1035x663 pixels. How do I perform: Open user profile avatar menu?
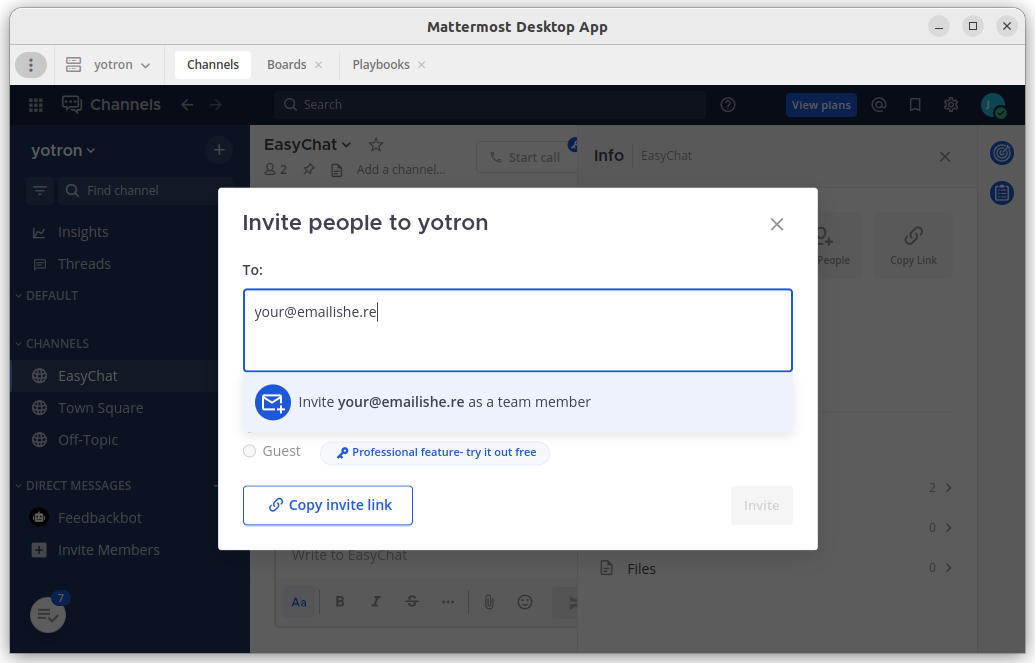coord(992,105)
